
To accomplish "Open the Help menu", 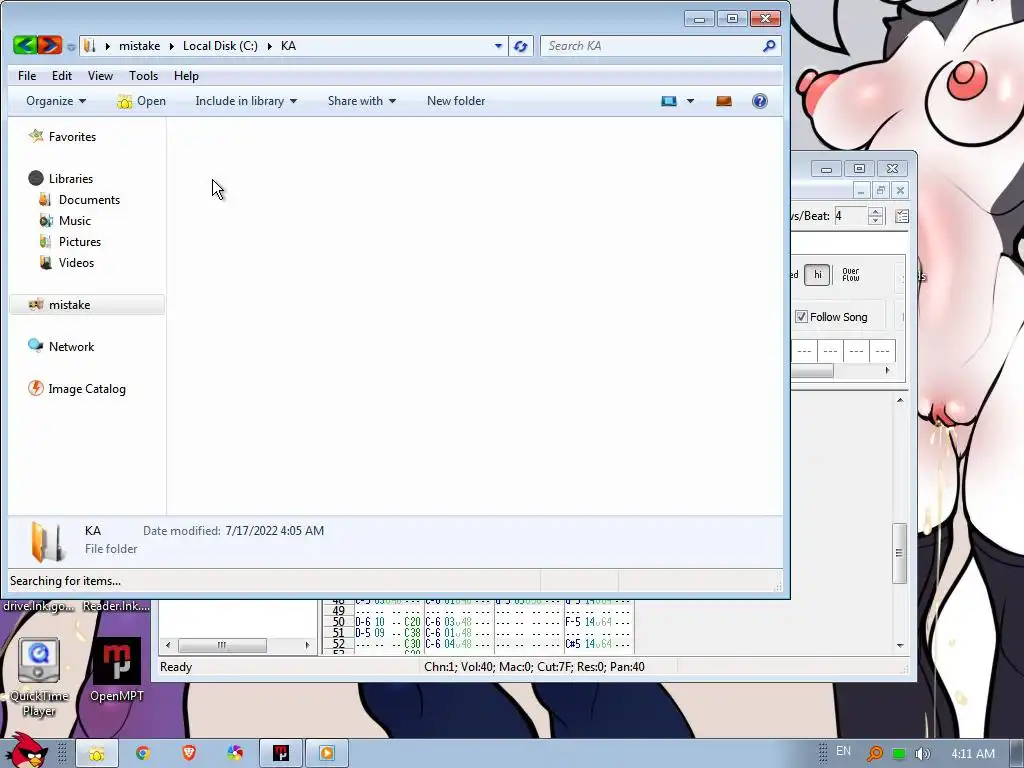I will pyautogui.click(x=186, y=76).
